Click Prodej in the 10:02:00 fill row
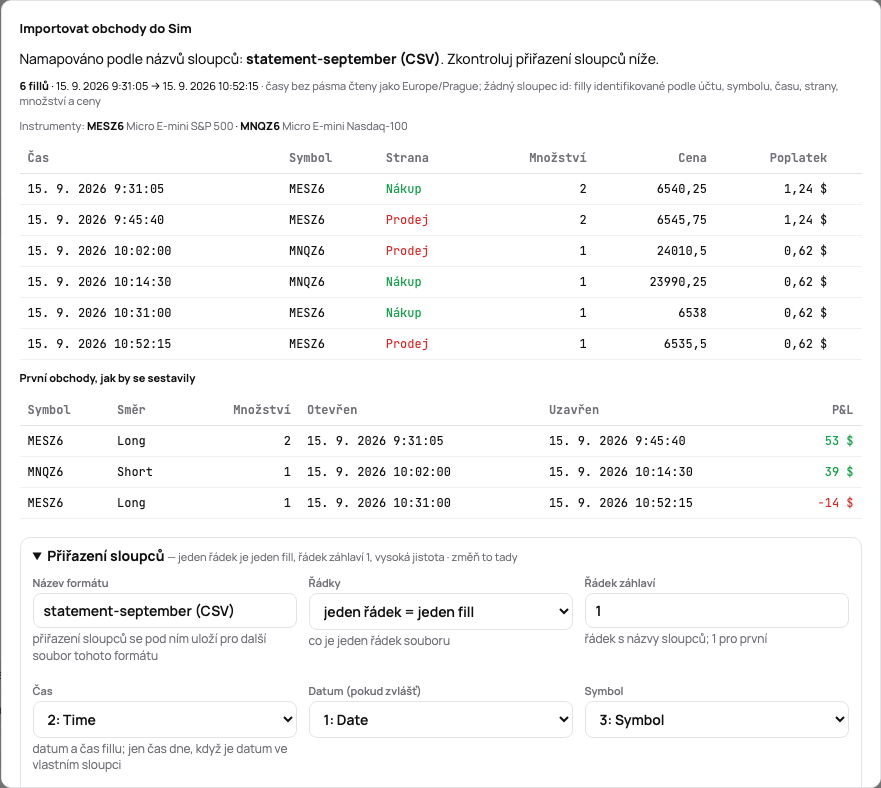Image resolution: width=881 pixels, height=788 pixels. pyautogui.click(x=407, y=251)
